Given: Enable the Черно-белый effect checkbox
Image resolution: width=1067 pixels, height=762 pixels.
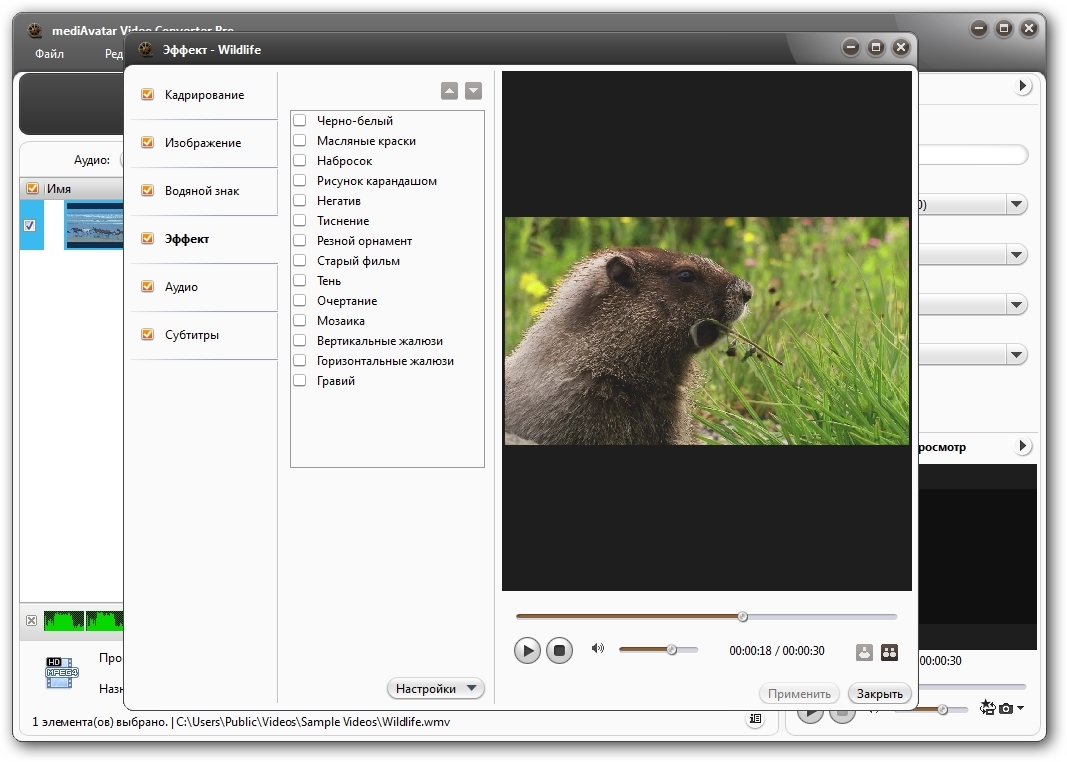Looking at the screenshot, I should [299, 121].
